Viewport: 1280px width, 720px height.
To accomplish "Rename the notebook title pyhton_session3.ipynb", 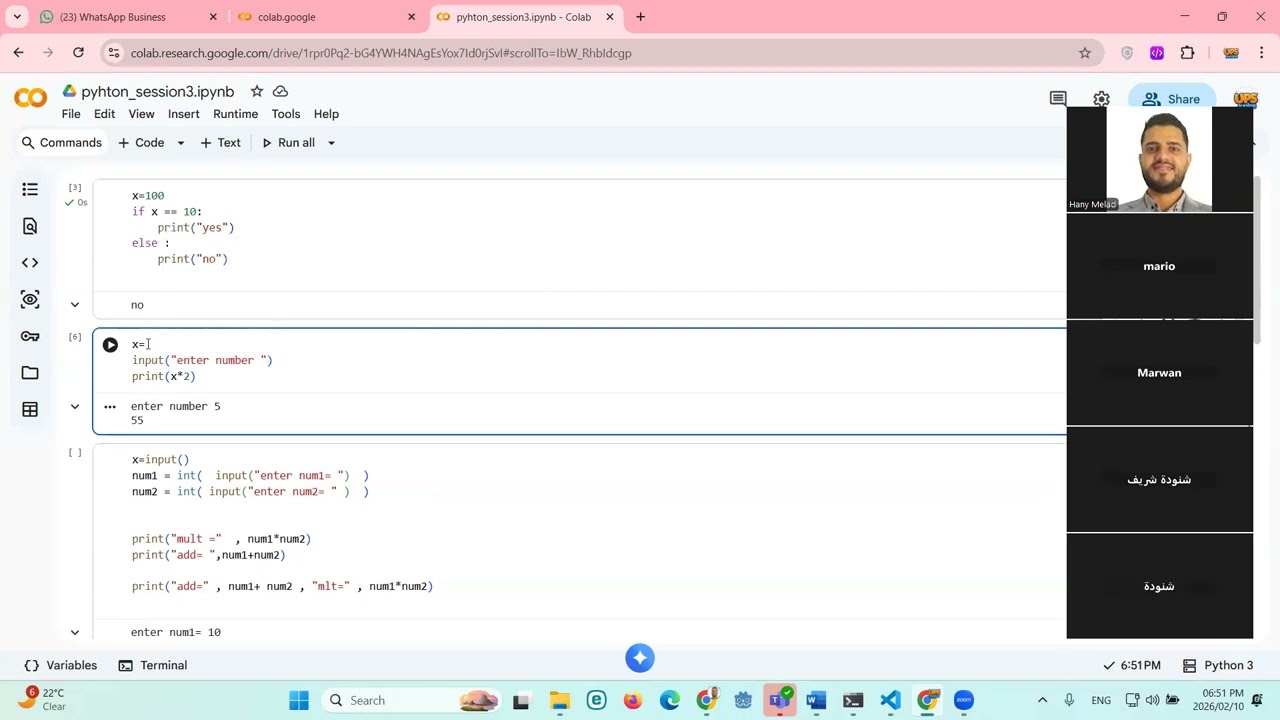I will point(158,91).
